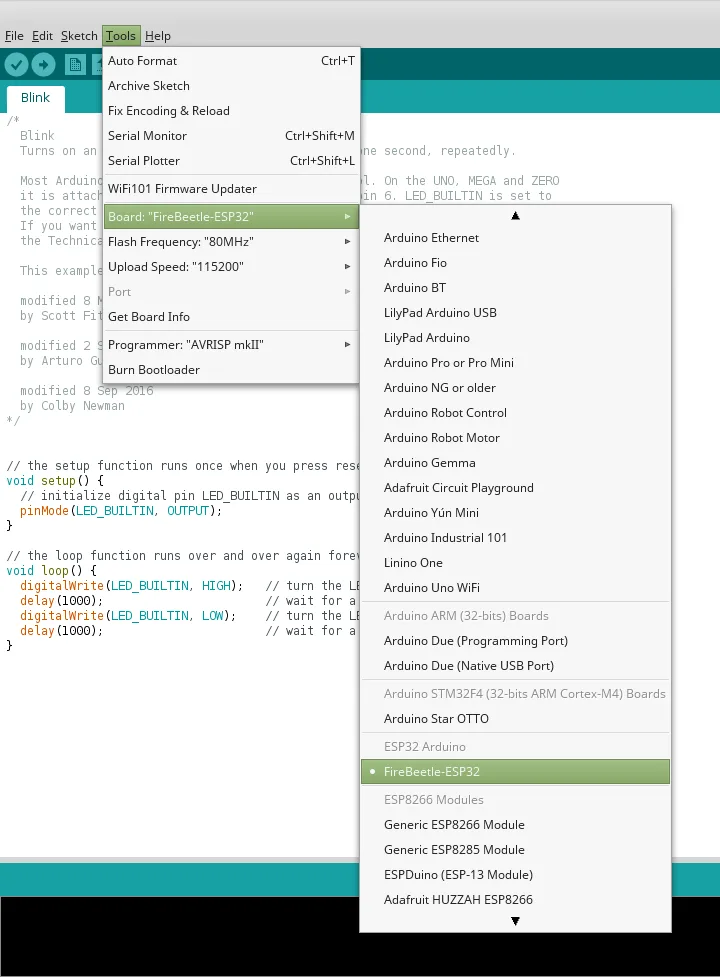Image resolution: width=720 pixels, height=977 pixels.
Task: Select Arduino BT board
Action: pos(515,288)
